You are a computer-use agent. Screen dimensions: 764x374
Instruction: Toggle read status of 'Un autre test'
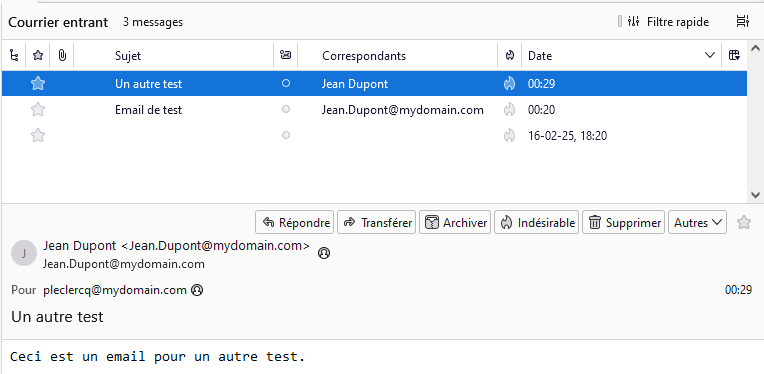coord(286,84)
